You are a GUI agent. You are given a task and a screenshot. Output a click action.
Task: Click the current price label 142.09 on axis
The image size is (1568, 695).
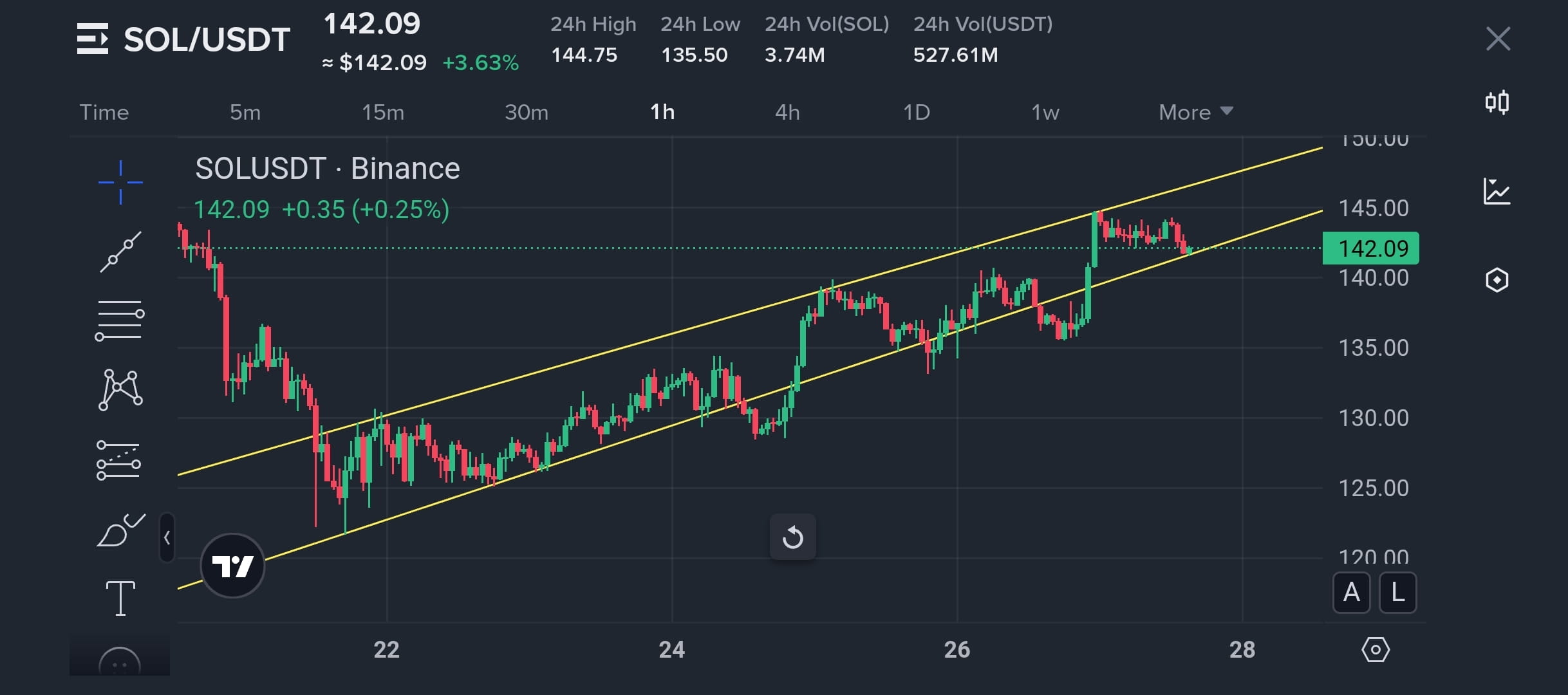[1371, 248]
